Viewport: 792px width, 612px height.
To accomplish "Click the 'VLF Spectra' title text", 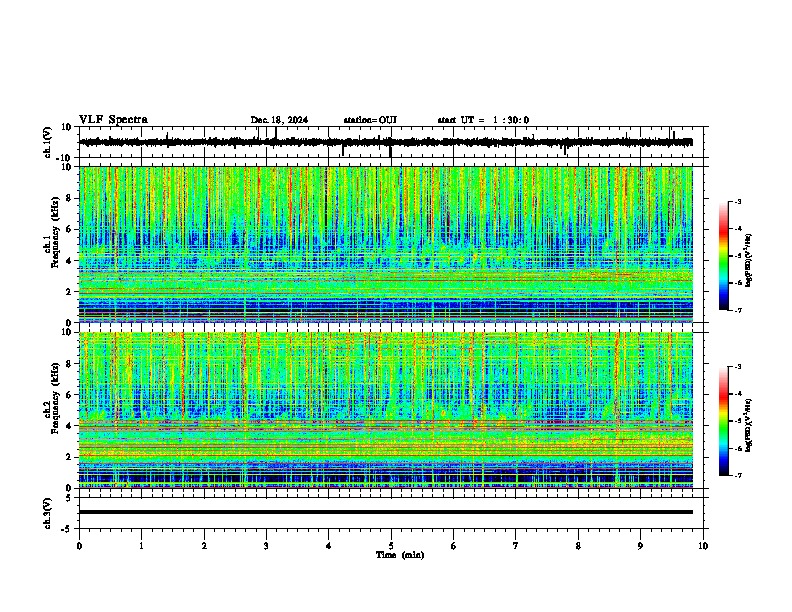I will coord(113,120).
